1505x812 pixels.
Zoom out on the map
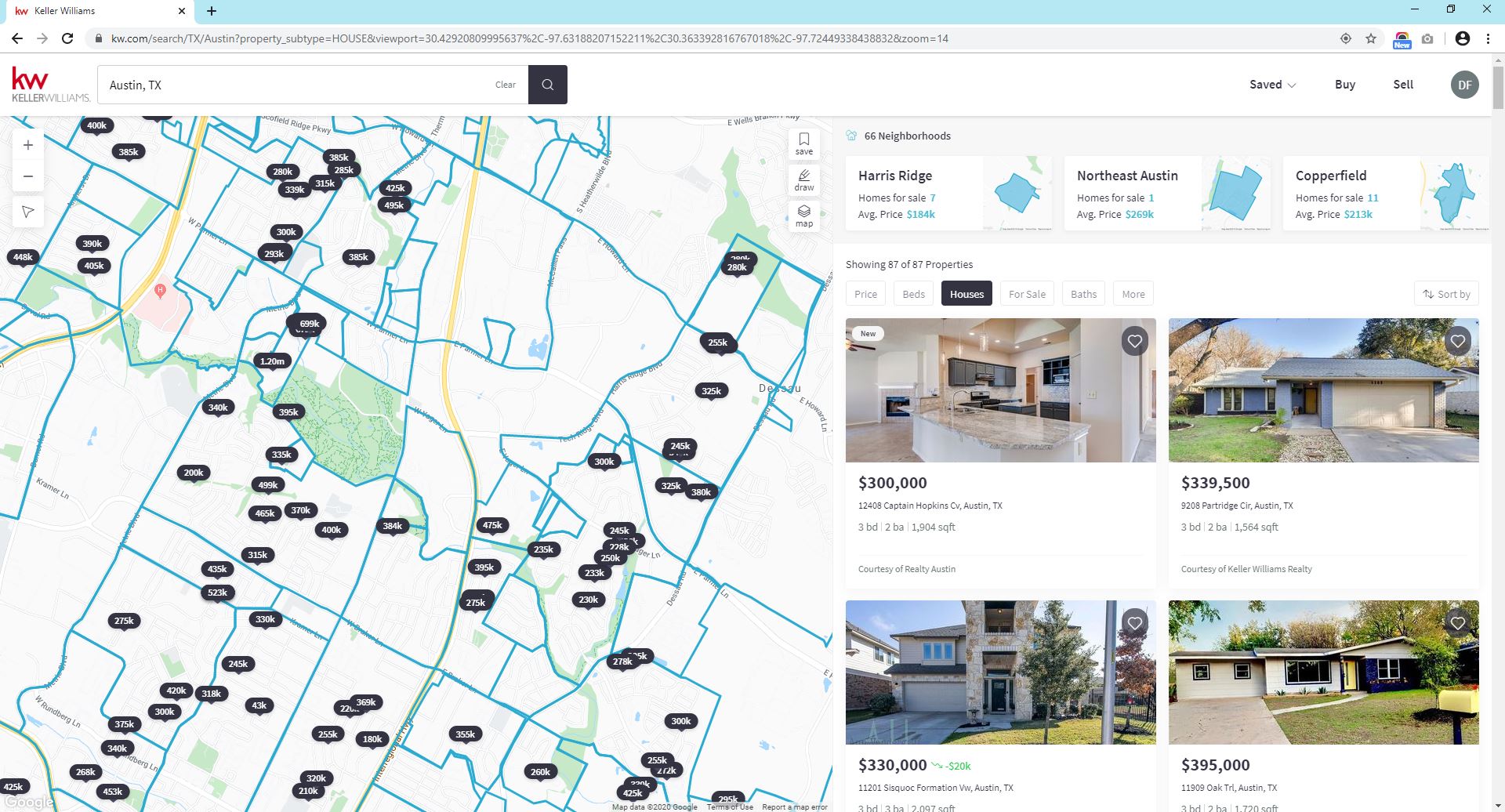point(28,176)
